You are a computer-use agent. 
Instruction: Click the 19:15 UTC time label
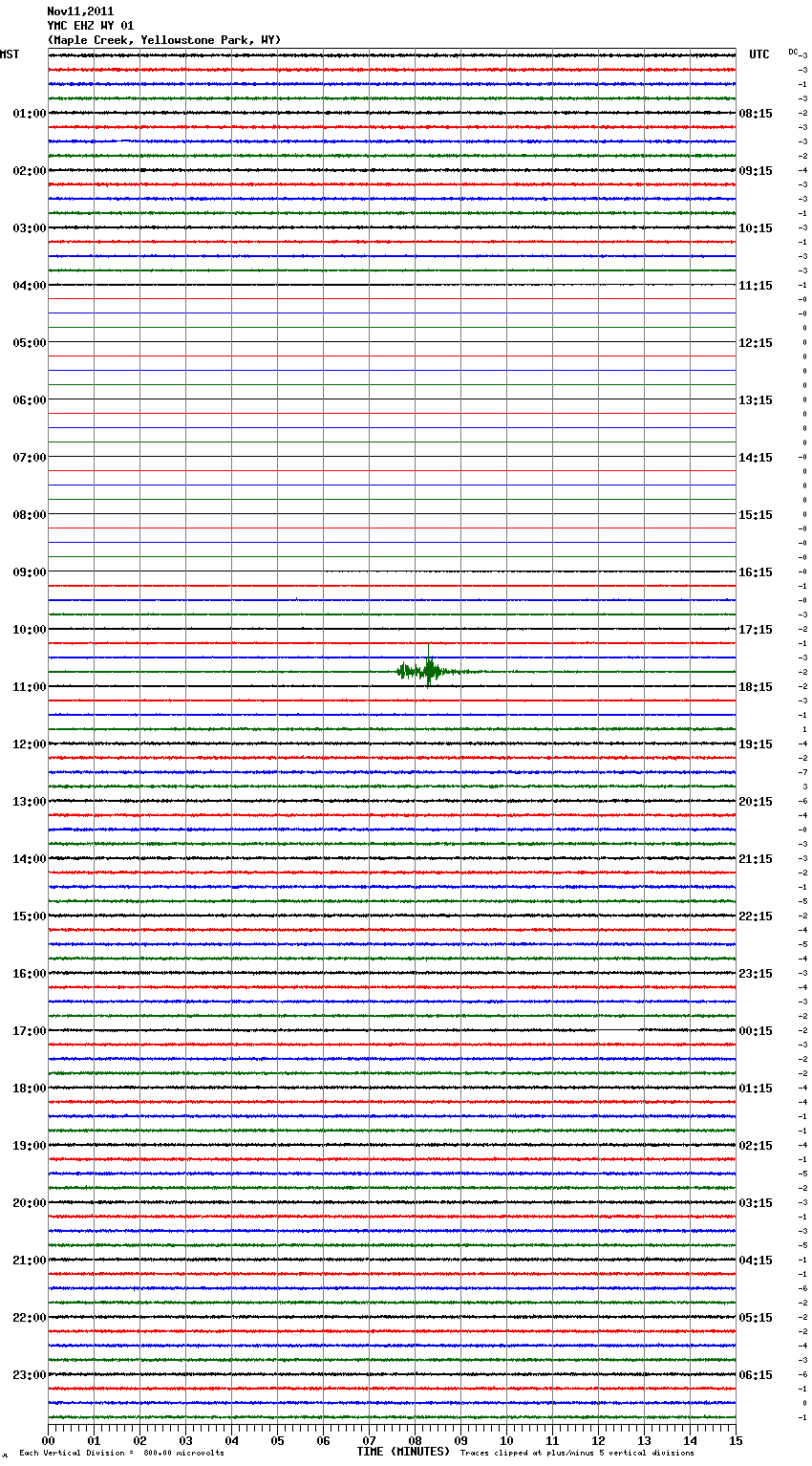tap(756, 744)
